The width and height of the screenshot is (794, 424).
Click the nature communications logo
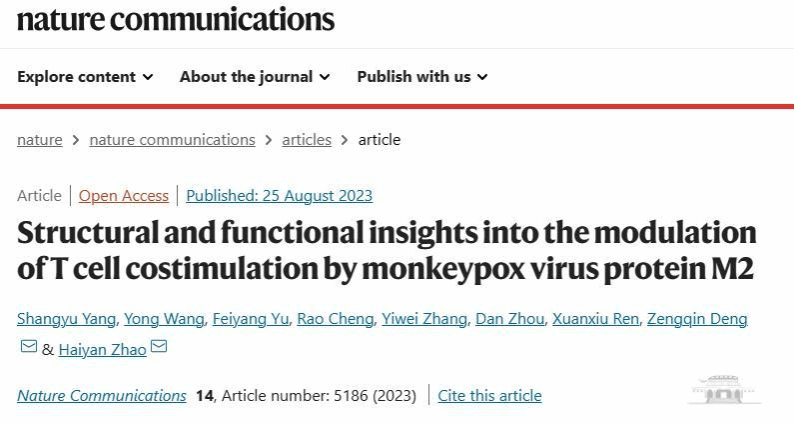coord(175,19)
